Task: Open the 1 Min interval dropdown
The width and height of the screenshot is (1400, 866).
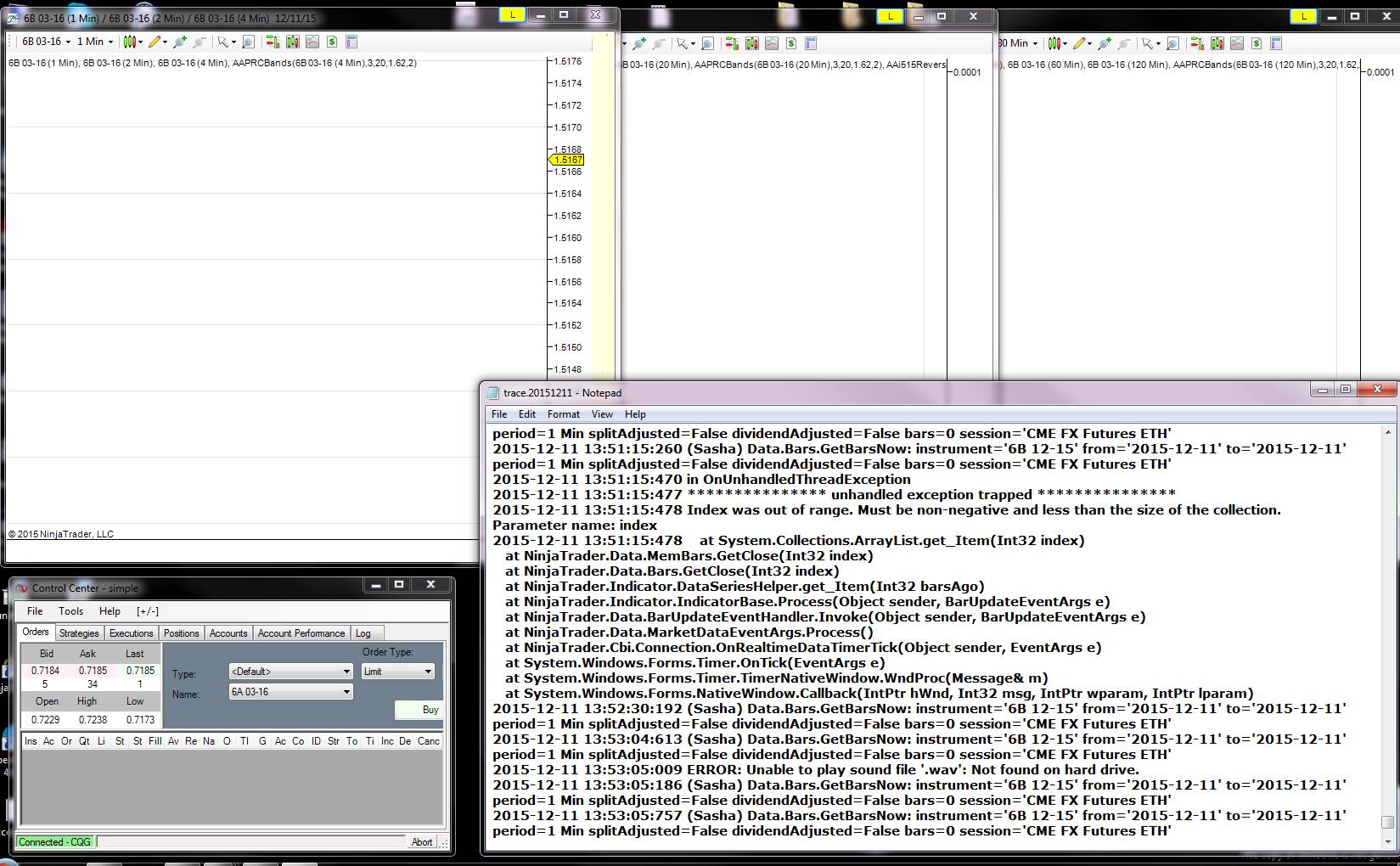Action: point(94,42)
